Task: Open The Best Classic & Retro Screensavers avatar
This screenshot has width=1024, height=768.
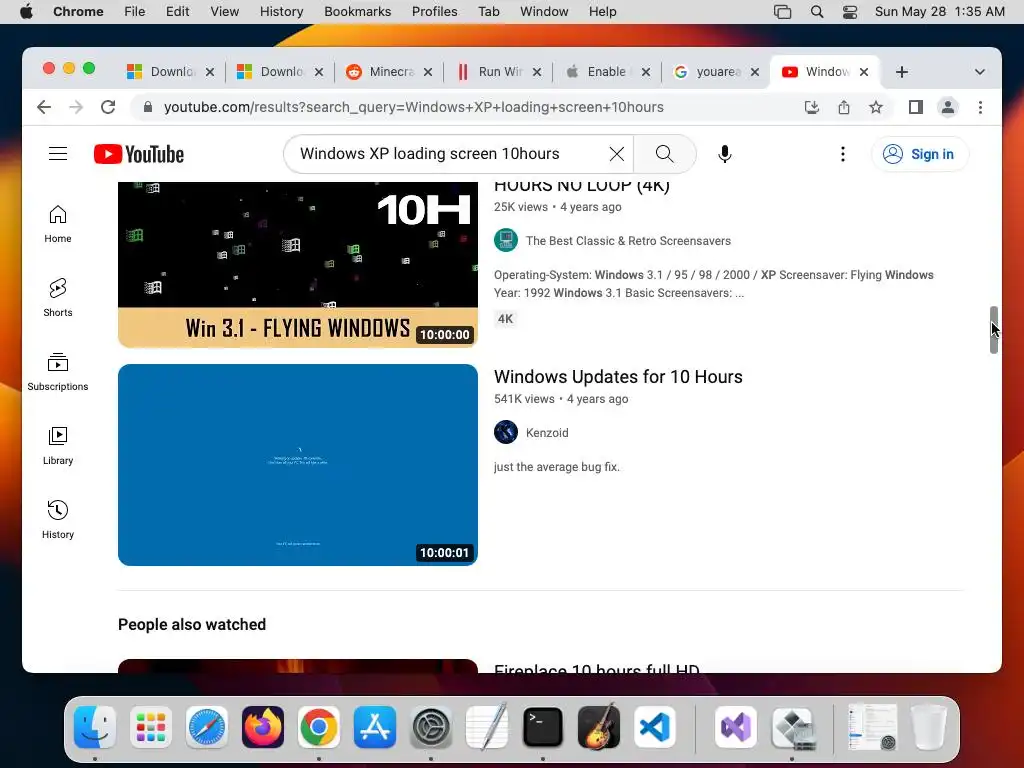Action: click(x=505, y=240)
